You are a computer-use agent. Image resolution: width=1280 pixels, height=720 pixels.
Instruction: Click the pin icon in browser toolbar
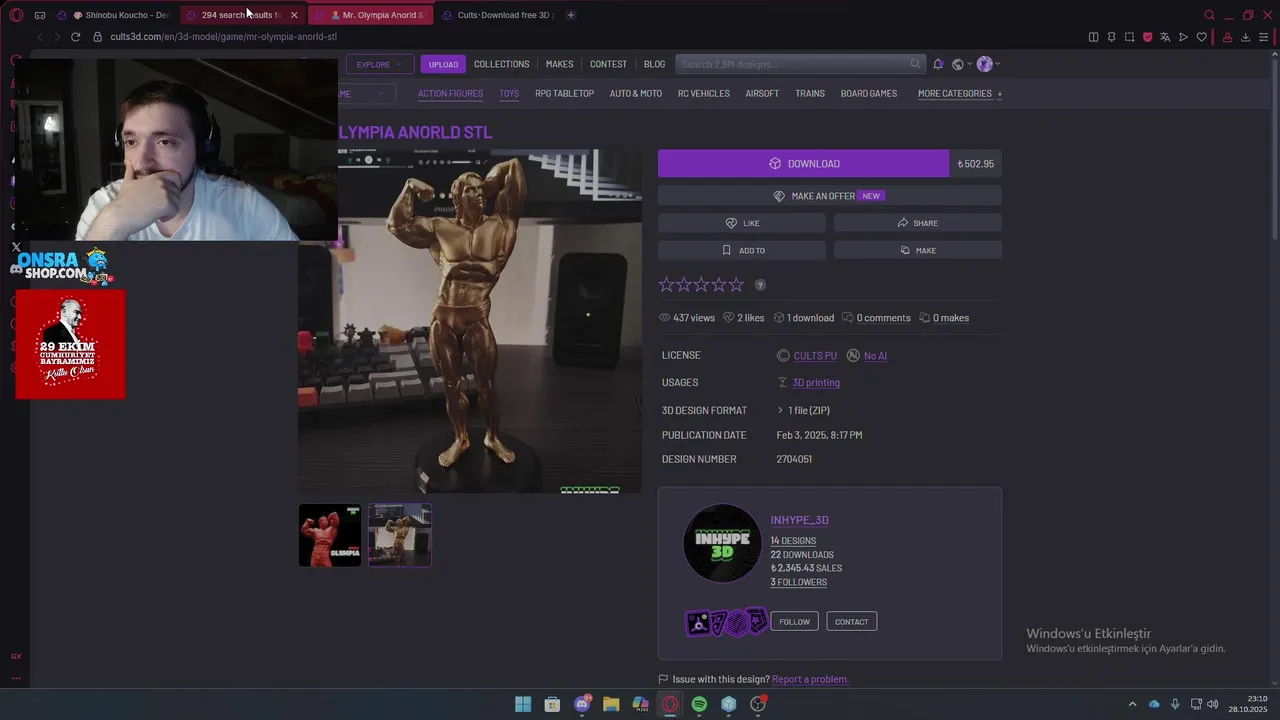[1111, 37]
